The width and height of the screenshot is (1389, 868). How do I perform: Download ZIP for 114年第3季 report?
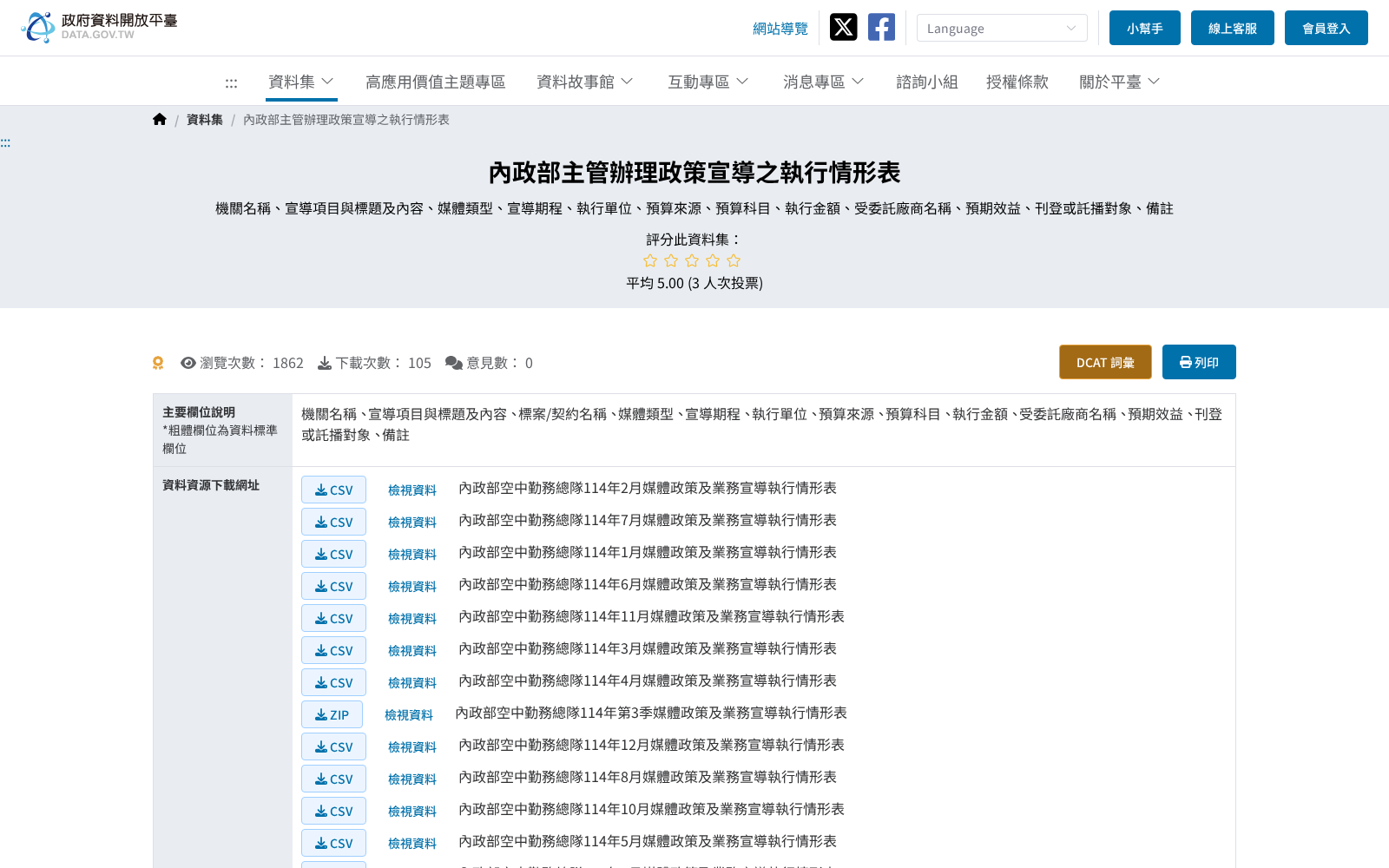[332, 714]
